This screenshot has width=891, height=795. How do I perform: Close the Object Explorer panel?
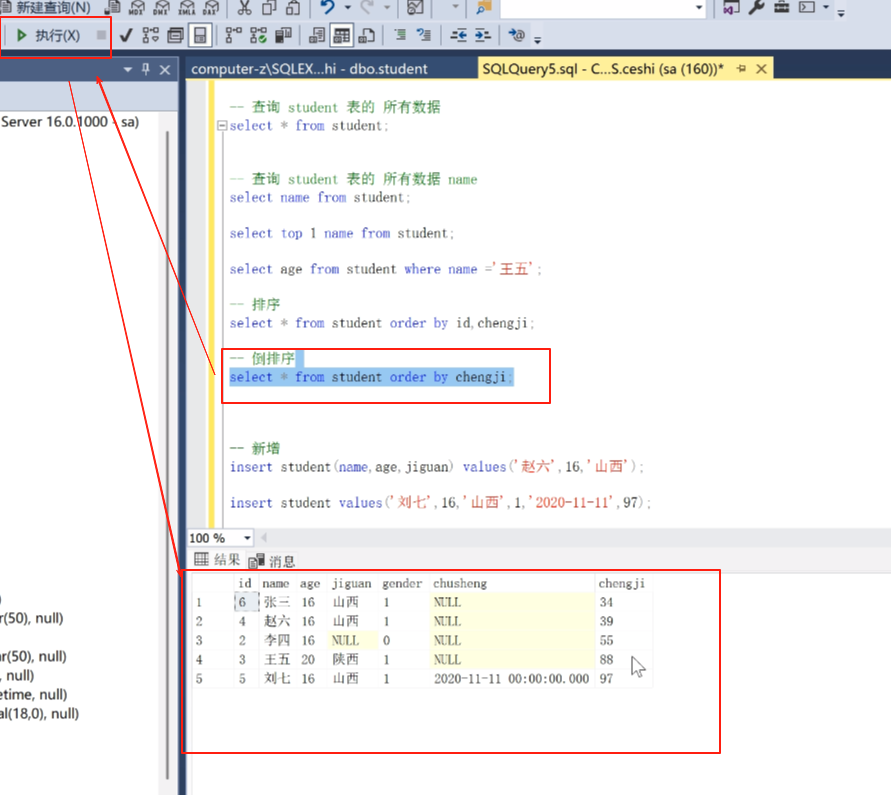[x=165, y=70]
